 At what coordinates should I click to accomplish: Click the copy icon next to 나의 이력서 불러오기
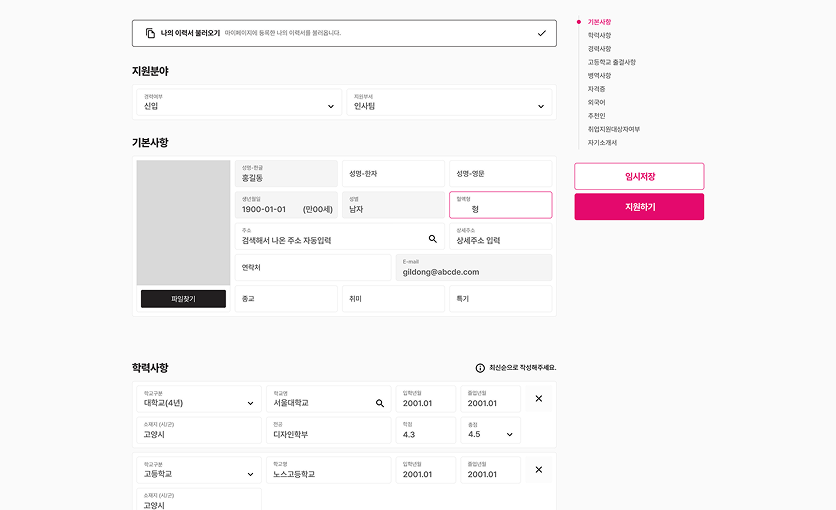coord(151,33)
